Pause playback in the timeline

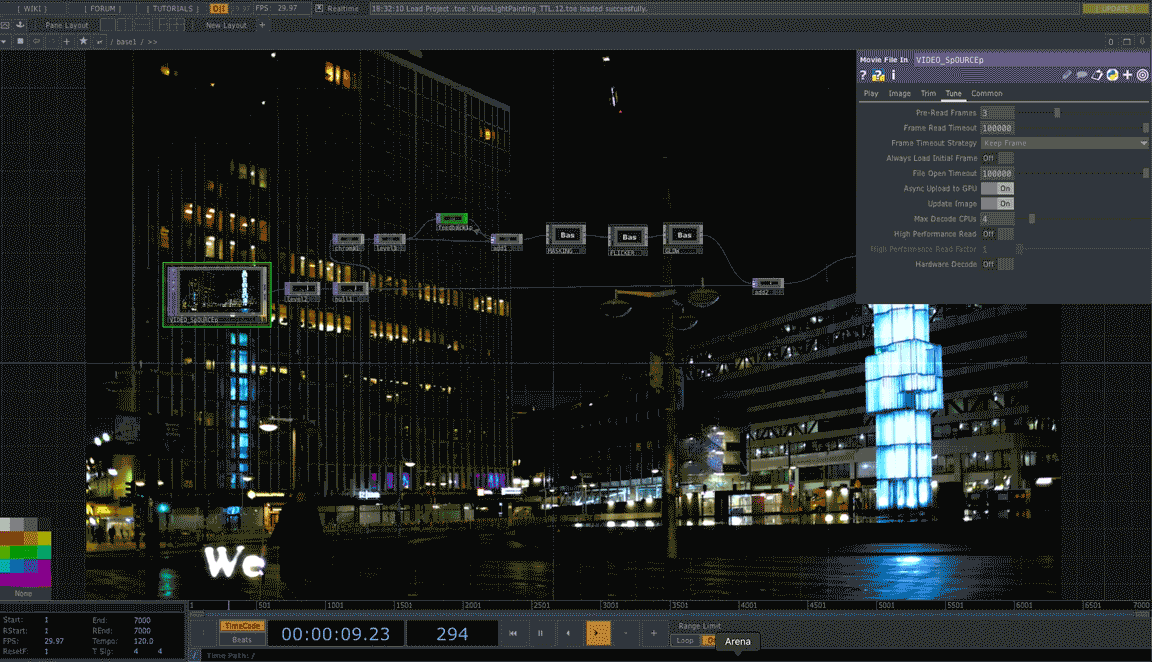(540, 633)
